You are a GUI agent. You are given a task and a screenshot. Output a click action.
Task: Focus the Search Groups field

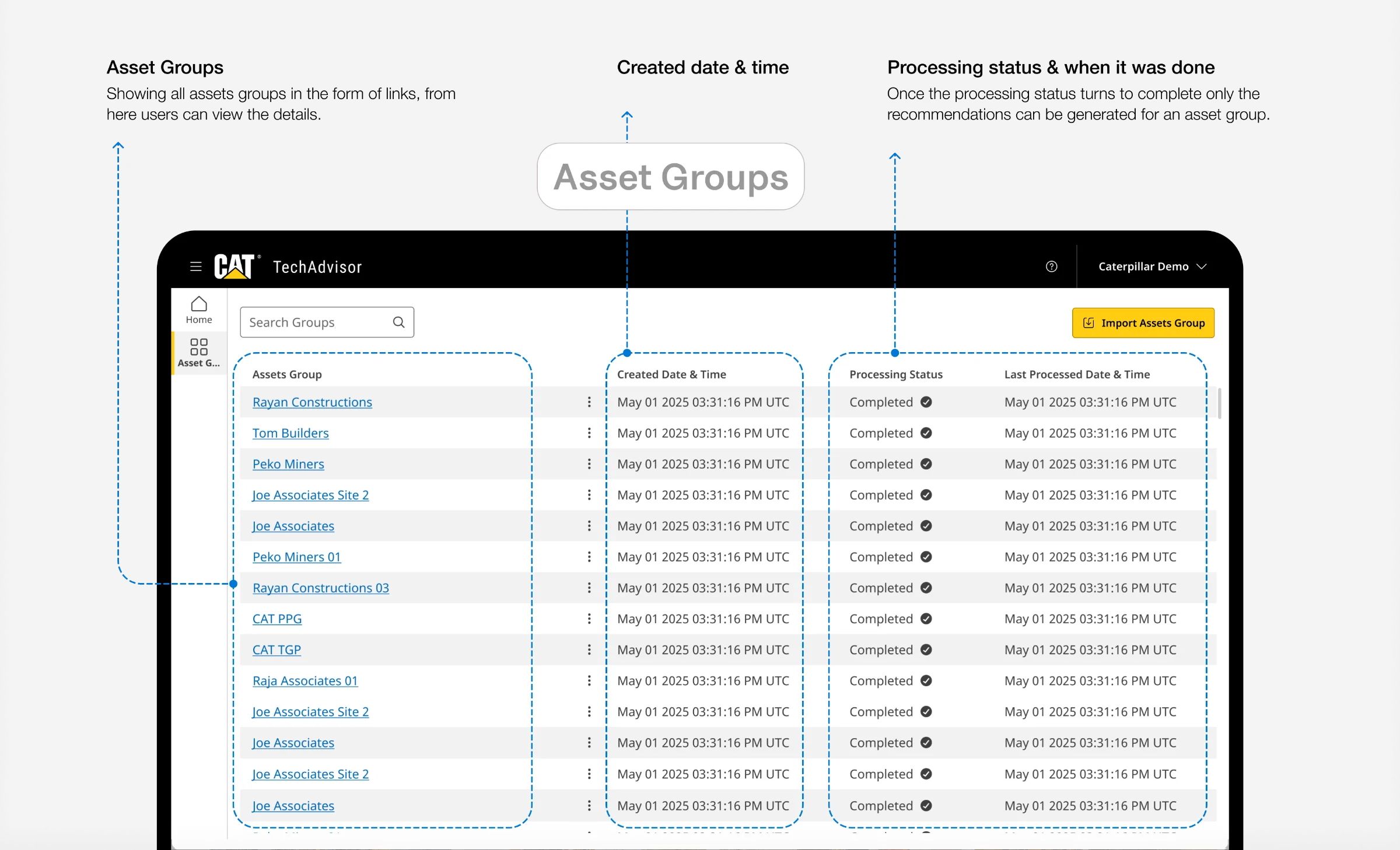(x=327, y=322)
